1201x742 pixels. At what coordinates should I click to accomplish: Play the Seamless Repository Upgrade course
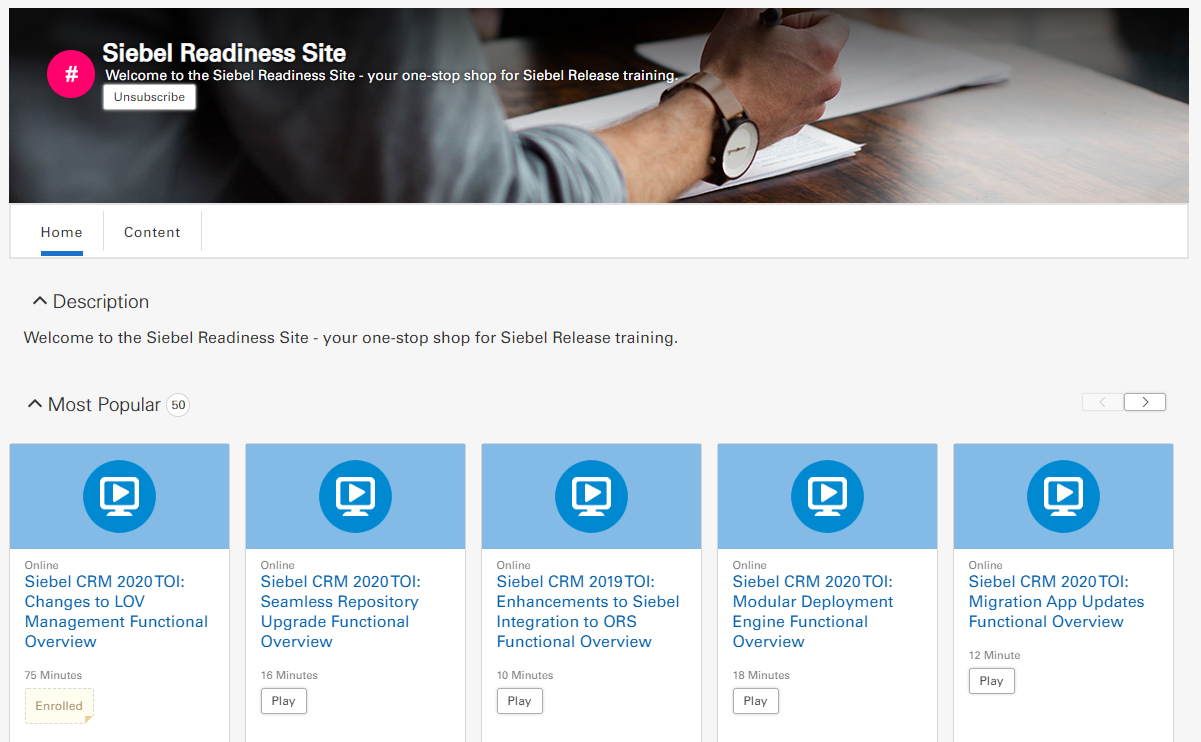pyautogui.click(x=284, y=701)
